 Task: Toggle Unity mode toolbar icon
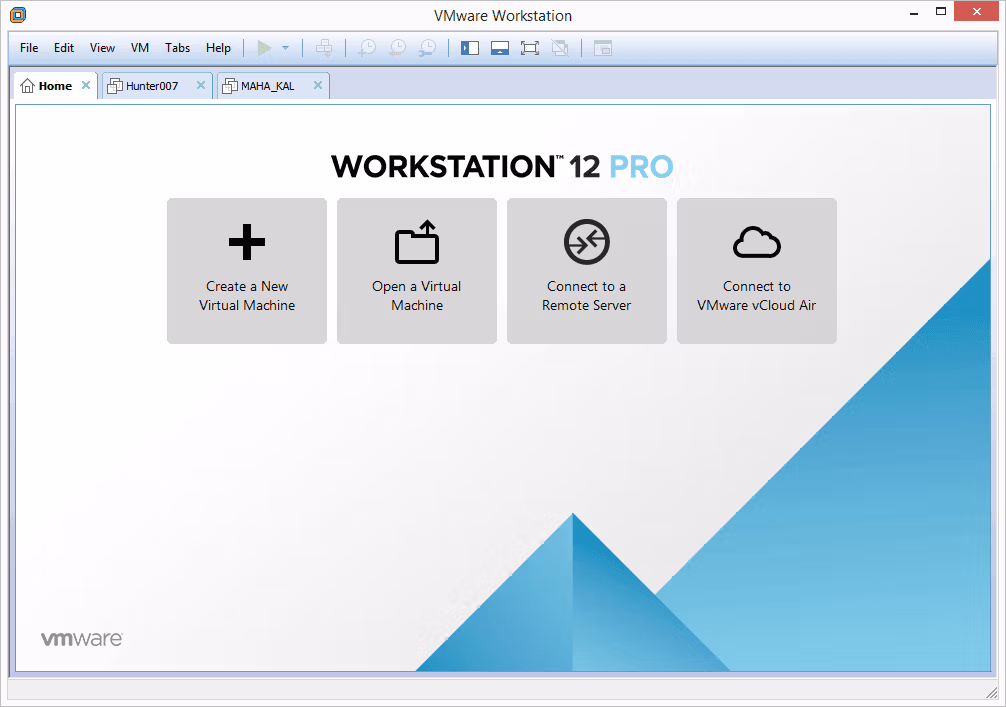click(560, 48)
